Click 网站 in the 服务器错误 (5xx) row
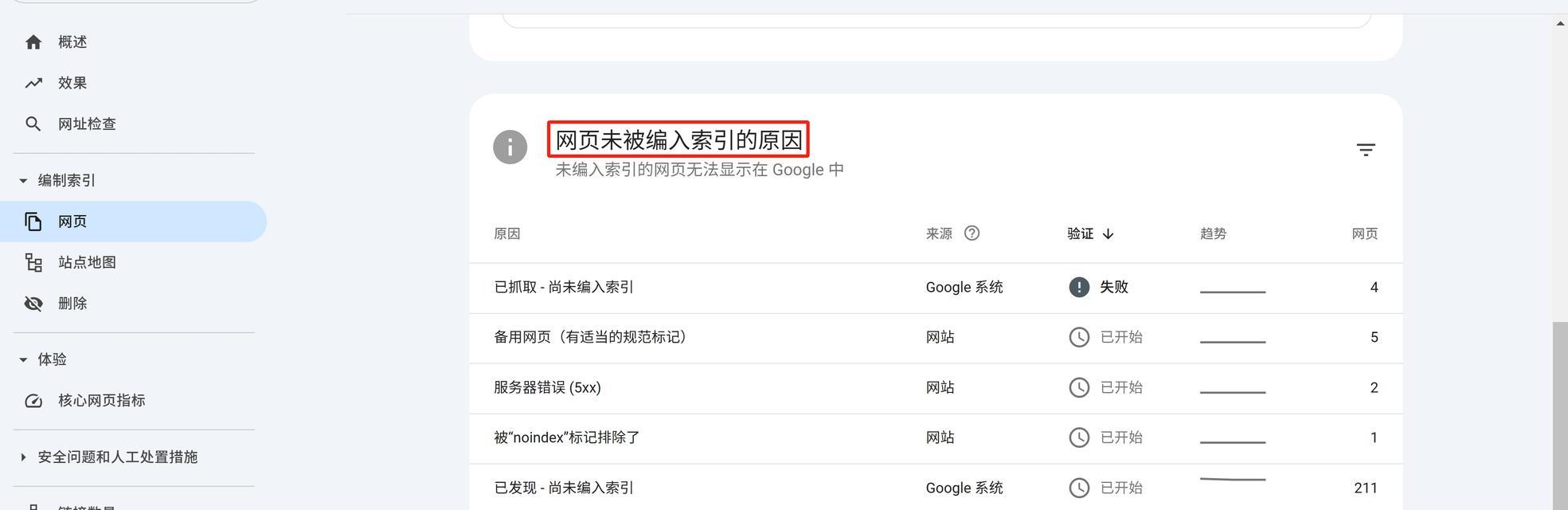This screenshot has width=1568, height=510. 940,387
